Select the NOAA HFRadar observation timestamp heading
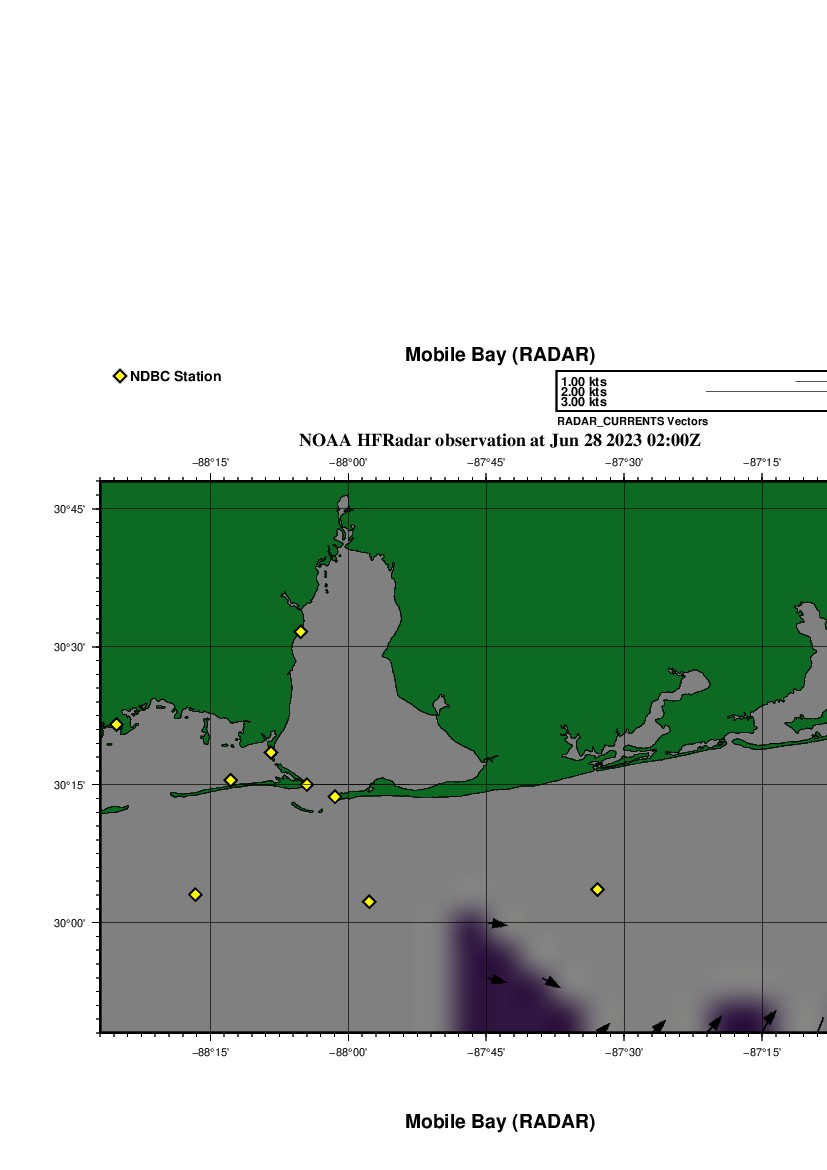827x1170 pixels. 506,440
